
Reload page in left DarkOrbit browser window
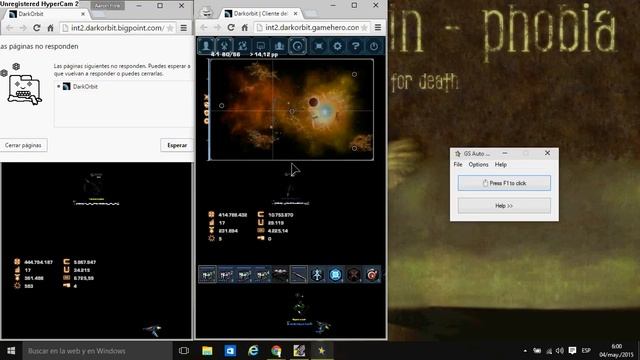point(36,28)
